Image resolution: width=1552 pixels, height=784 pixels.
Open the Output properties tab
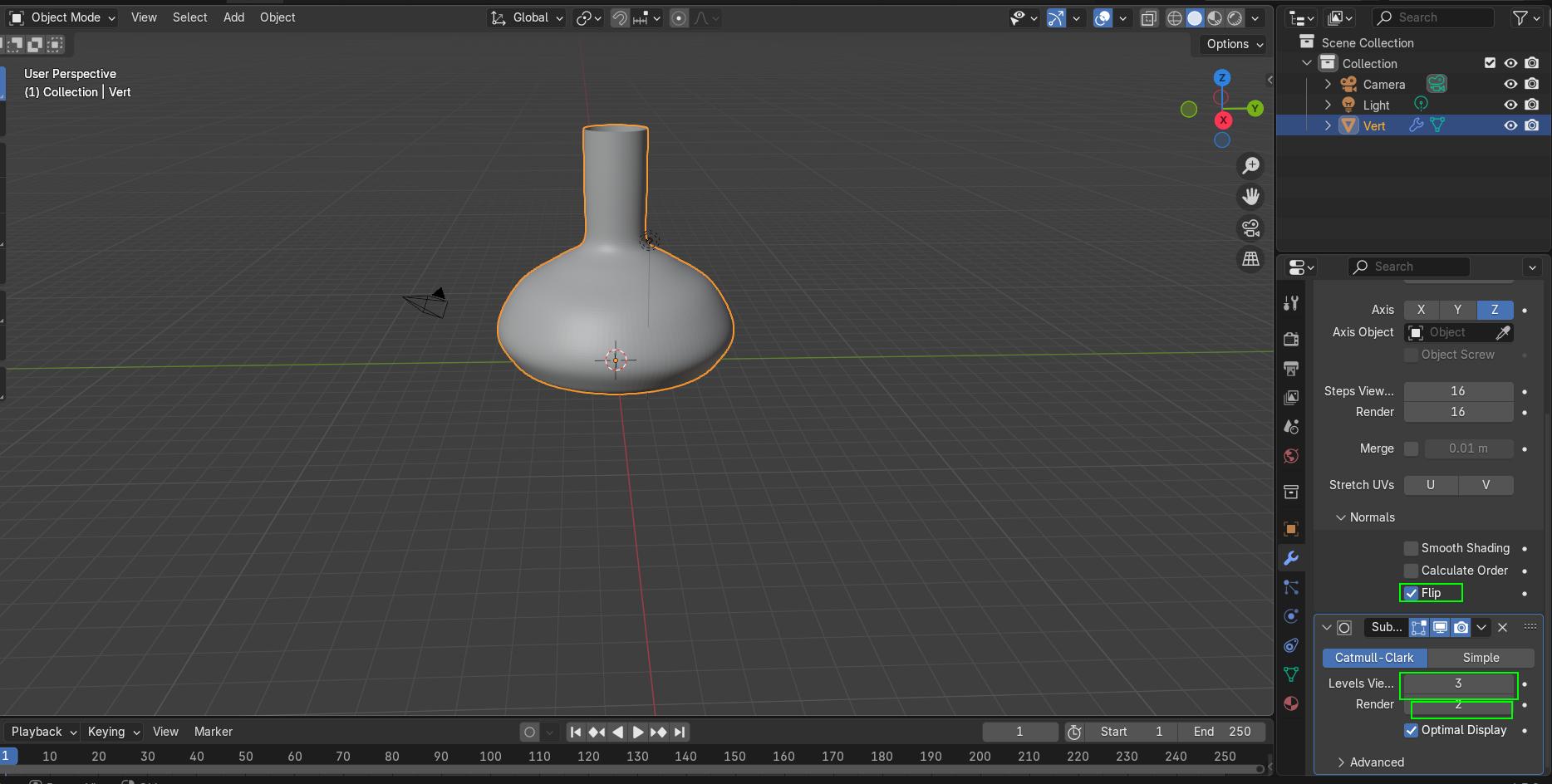(x=1290, y=368)
